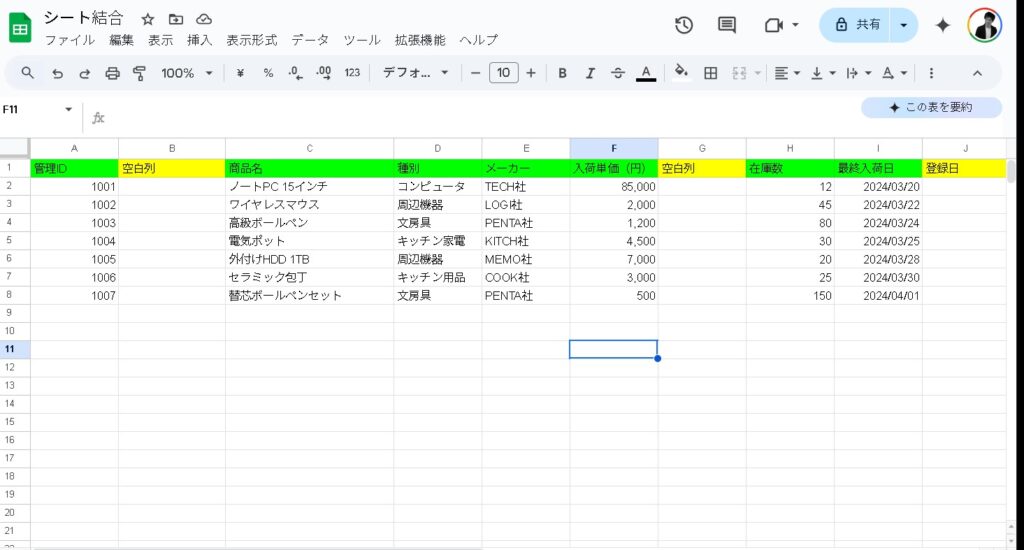
Task: Click the Gemini sparkle icon
Action: 942,25
